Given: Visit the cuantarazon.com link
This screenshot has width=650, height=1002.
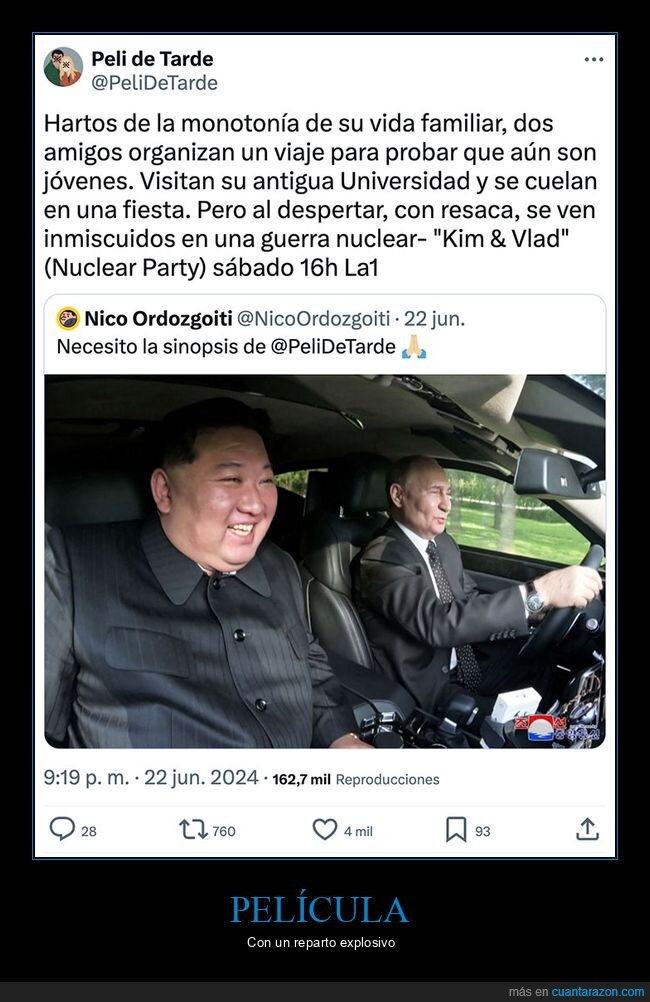Looking at the screenshot, I should point(598,992).
